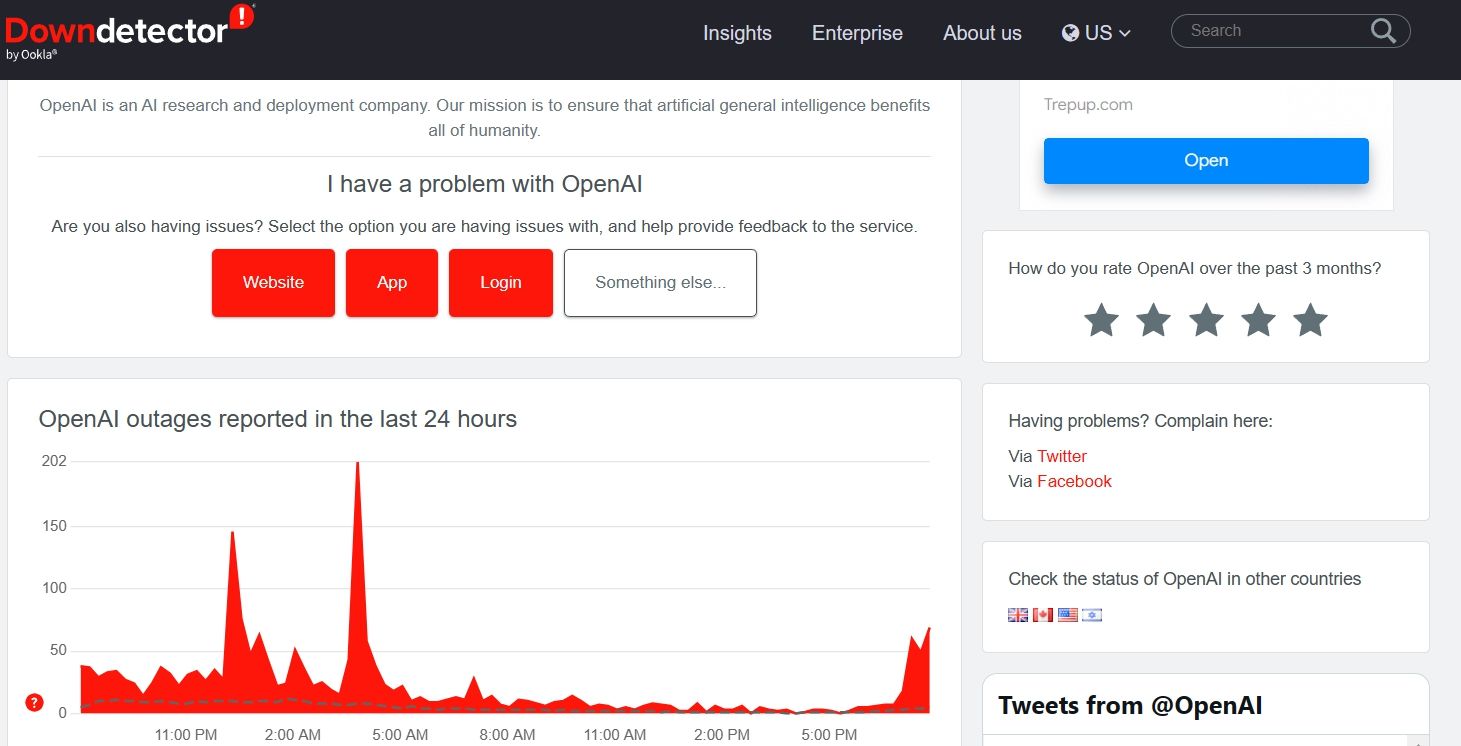Screen dimensions: 1461x746
Task: Rate OpenAI with the third star
Action: pyautogui.click(x=1206, y=321)
